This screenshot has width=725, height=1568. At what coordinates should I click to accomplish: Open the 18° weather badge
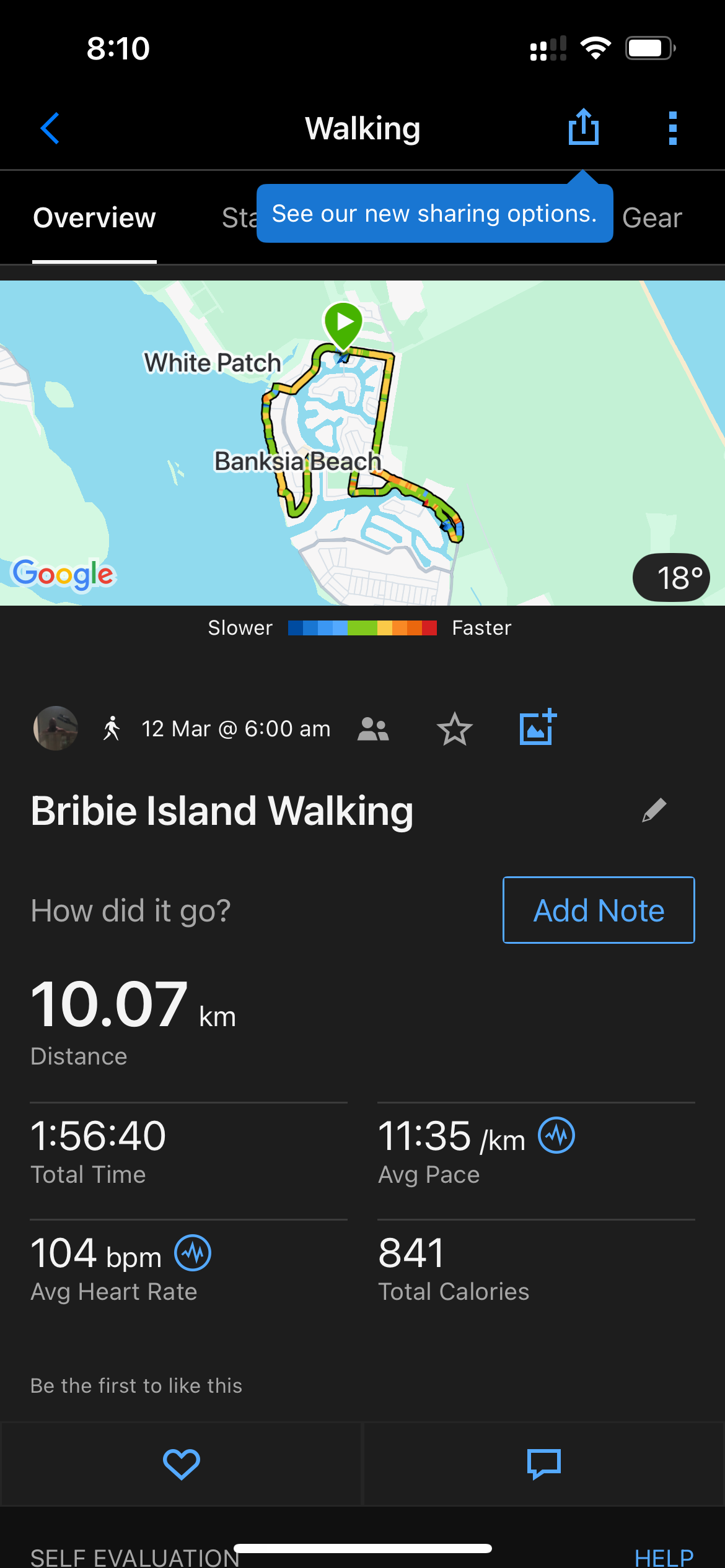(671, 577)
